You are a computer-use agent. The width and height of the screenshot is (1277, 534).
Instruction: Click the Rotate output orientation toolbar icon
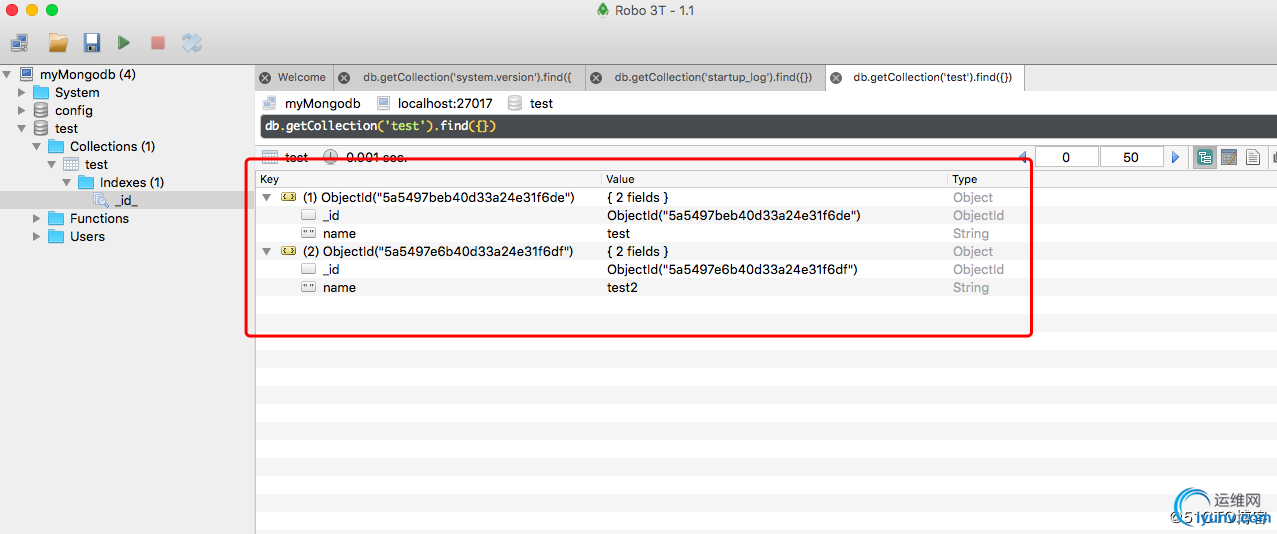coord(192,43)
